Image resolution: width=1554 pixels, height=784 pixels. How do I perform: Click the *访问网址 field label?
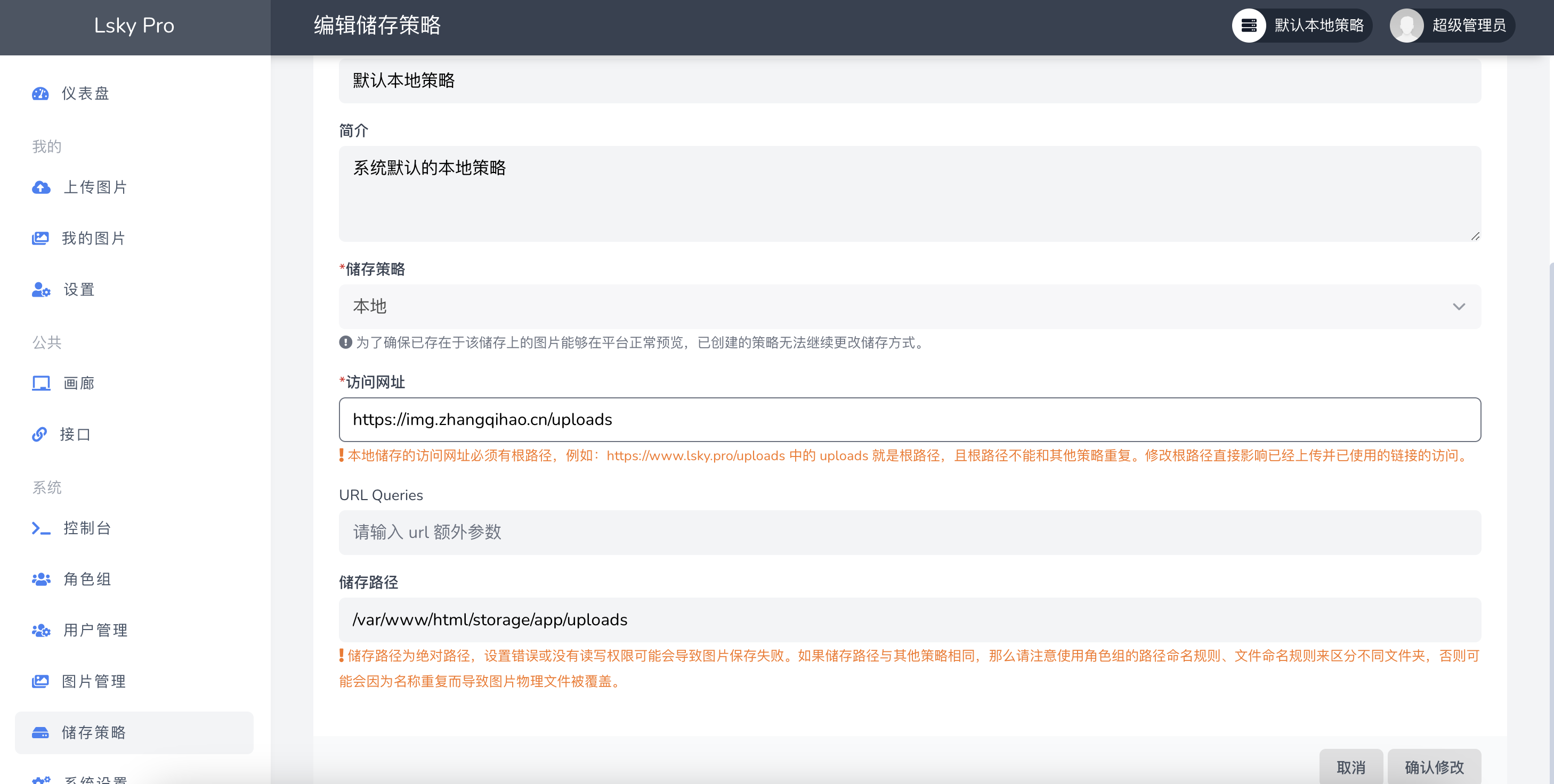(x=372, y=382)
